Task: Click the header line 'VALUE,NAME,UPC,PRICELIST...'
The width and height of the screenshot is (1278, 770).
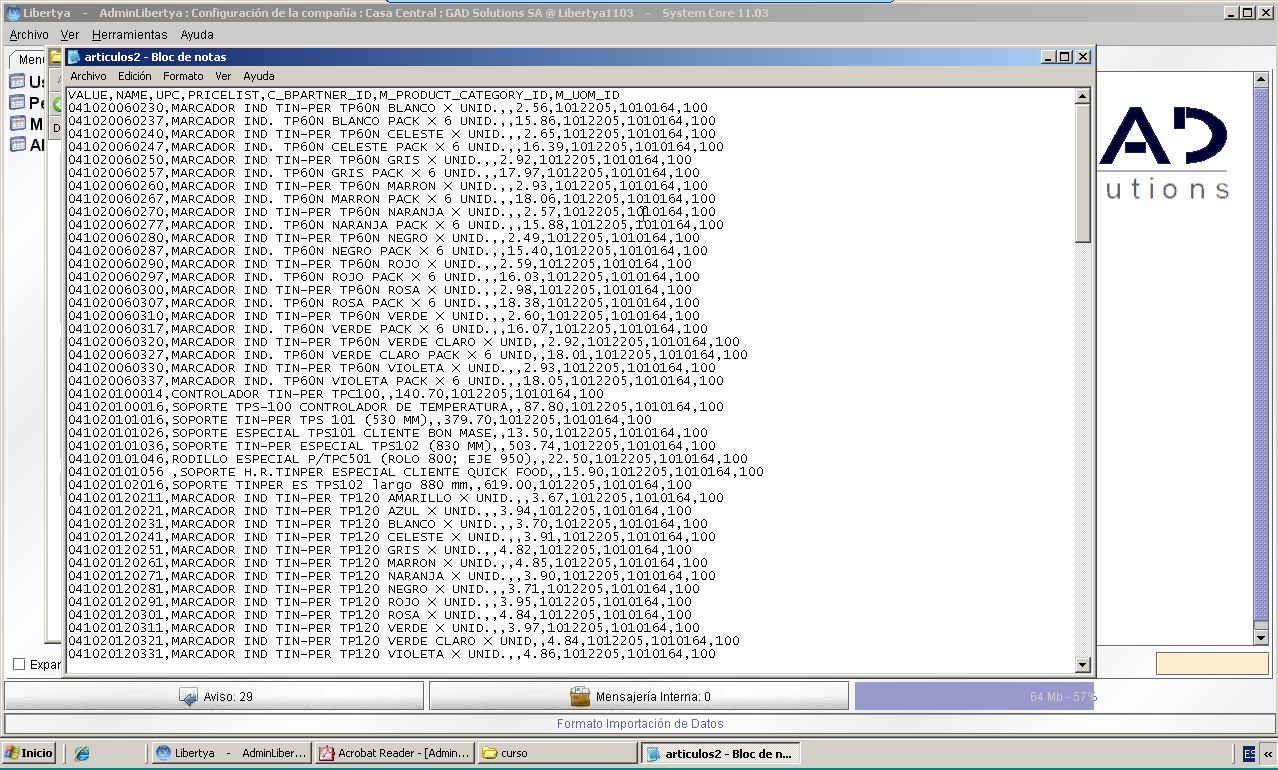Action: pos(343,95)
